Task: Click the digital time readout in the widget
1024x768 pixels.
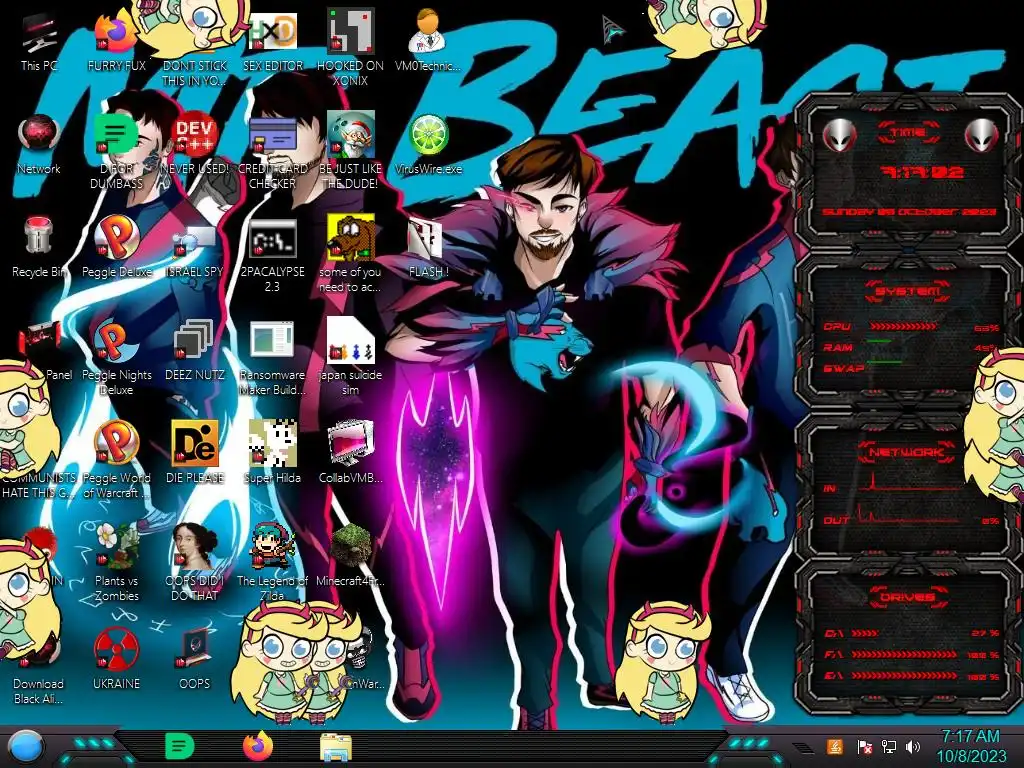Action: [922, 173]
